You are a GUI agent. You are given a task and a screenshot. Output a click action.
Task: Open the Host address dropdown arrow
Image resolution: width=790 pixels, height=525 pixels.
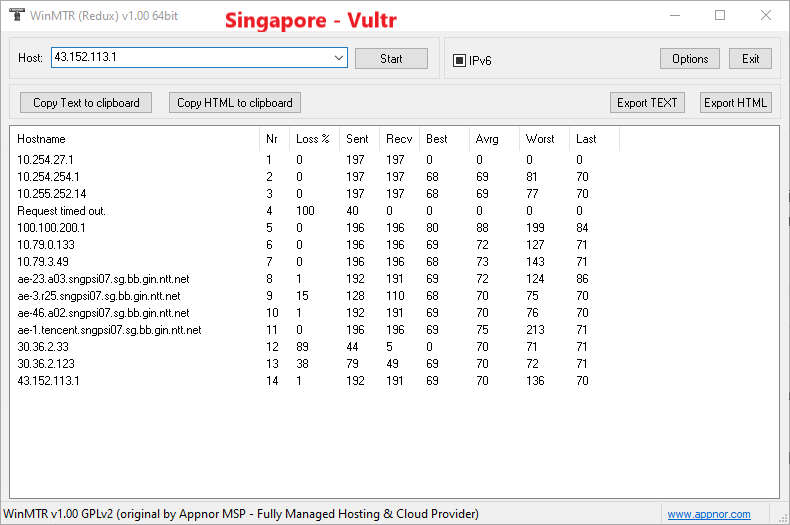[339, 58]
